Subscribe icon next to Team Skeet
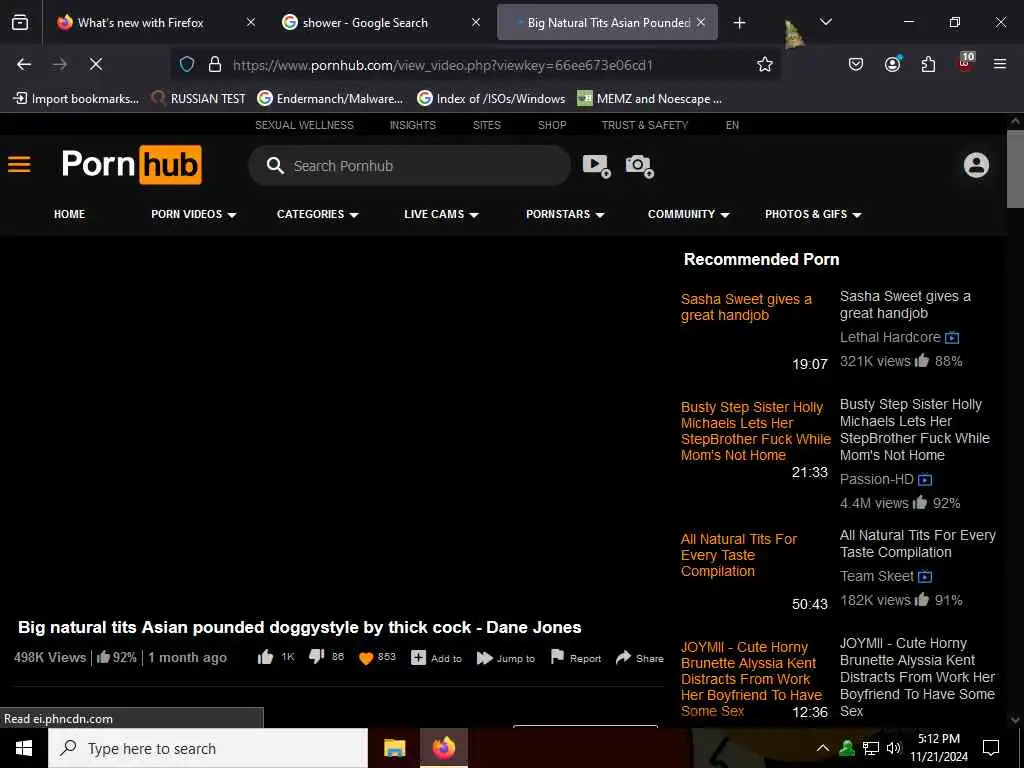This screenshot has height=768, width=1024. 925,577
